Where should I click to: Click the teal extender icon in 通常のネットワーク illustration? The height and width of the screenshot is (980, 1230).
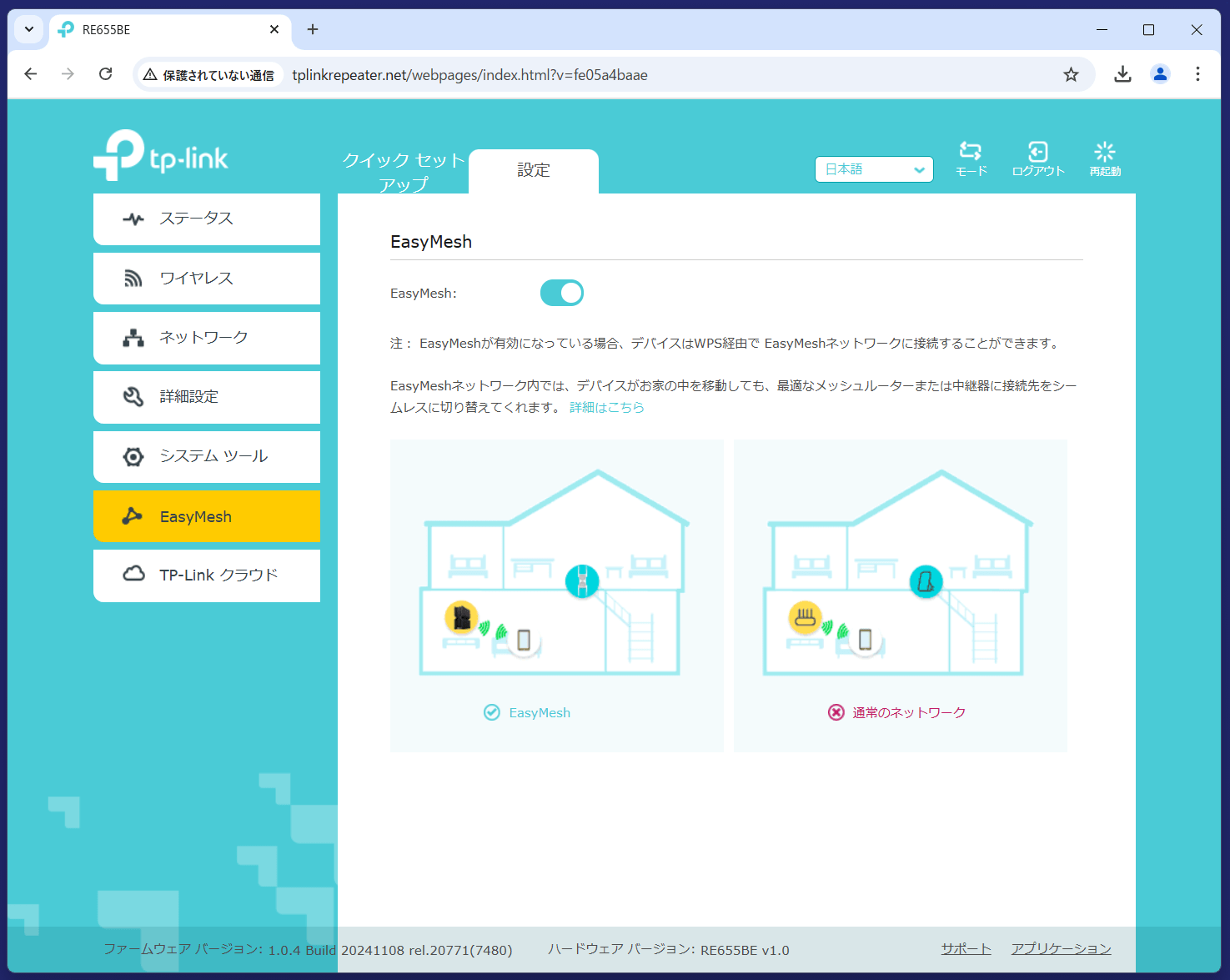[926, 581]
